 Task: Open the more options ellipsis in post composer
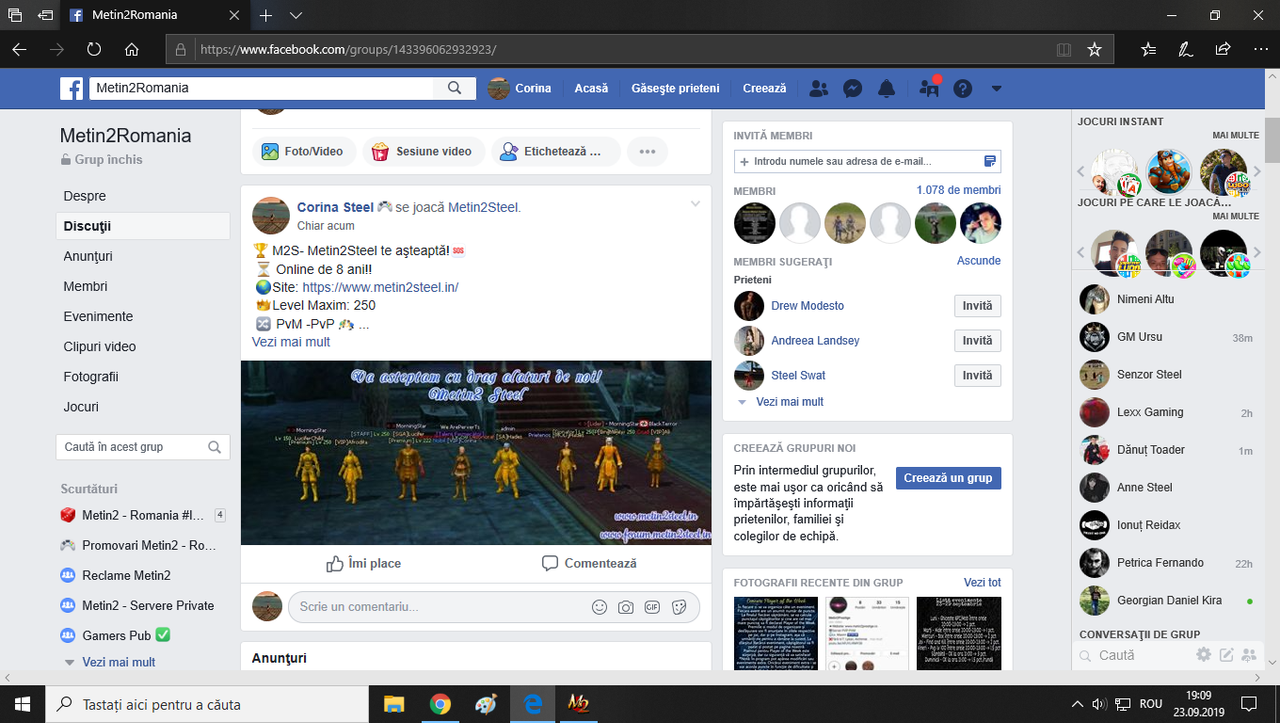point(647,152)
